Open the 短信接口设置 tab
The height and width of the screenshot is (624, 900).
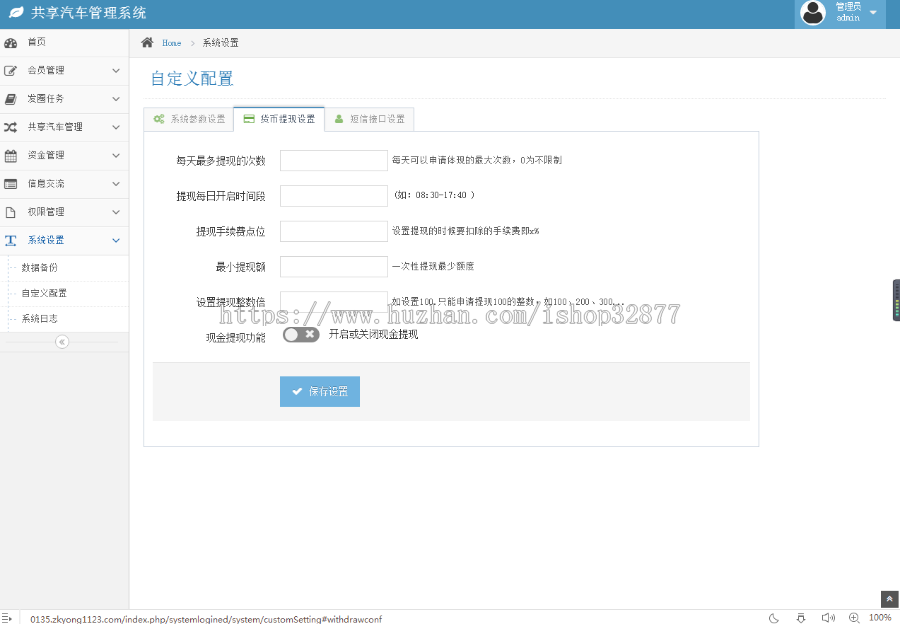[370, 118]
